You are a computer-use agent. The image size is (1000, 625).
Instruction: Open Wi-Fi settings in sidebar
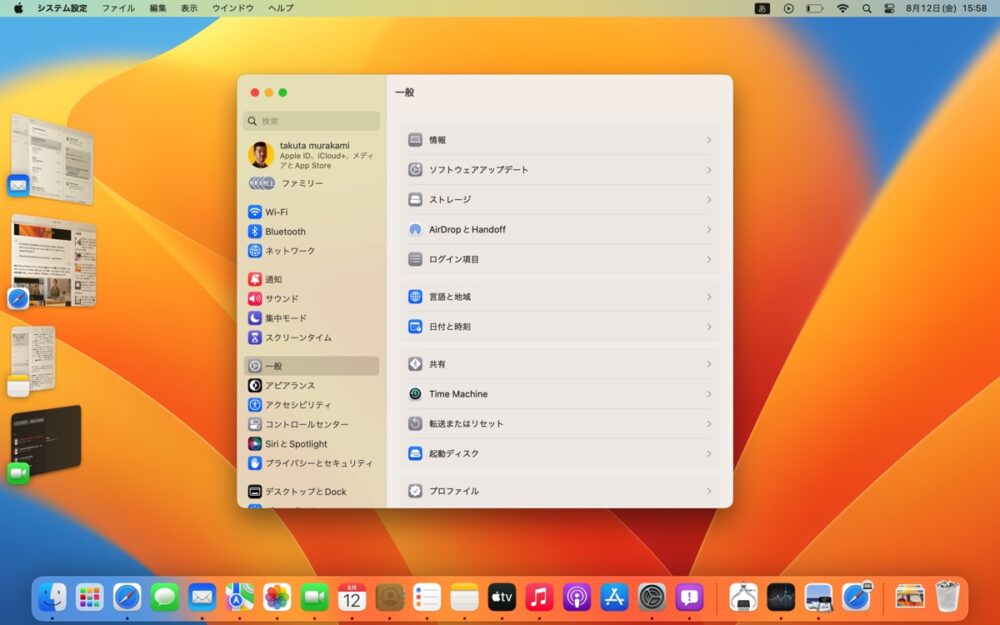(276, 212)
